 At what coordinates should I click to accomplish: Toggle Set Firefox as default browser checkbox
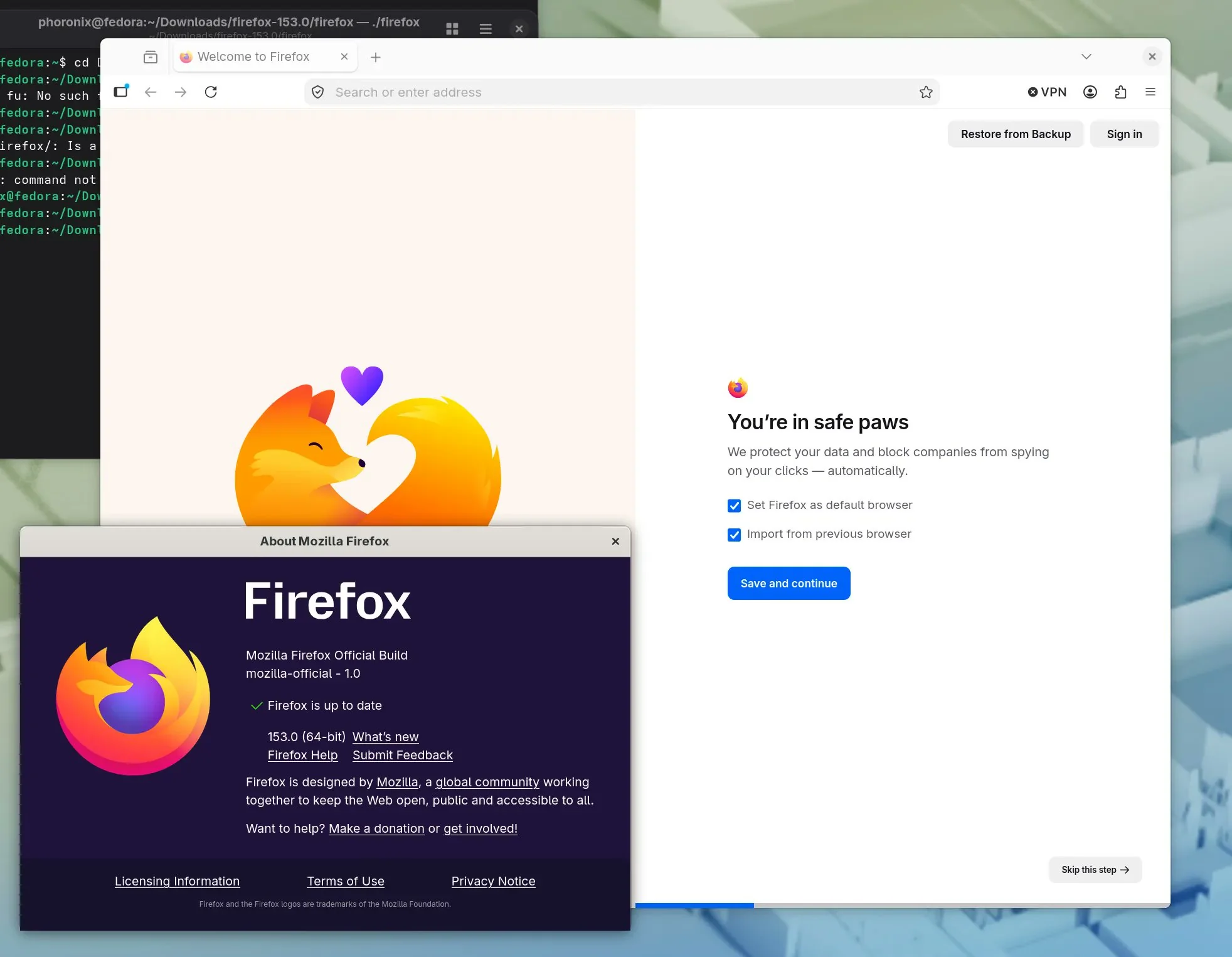click(x=734, y=506)
